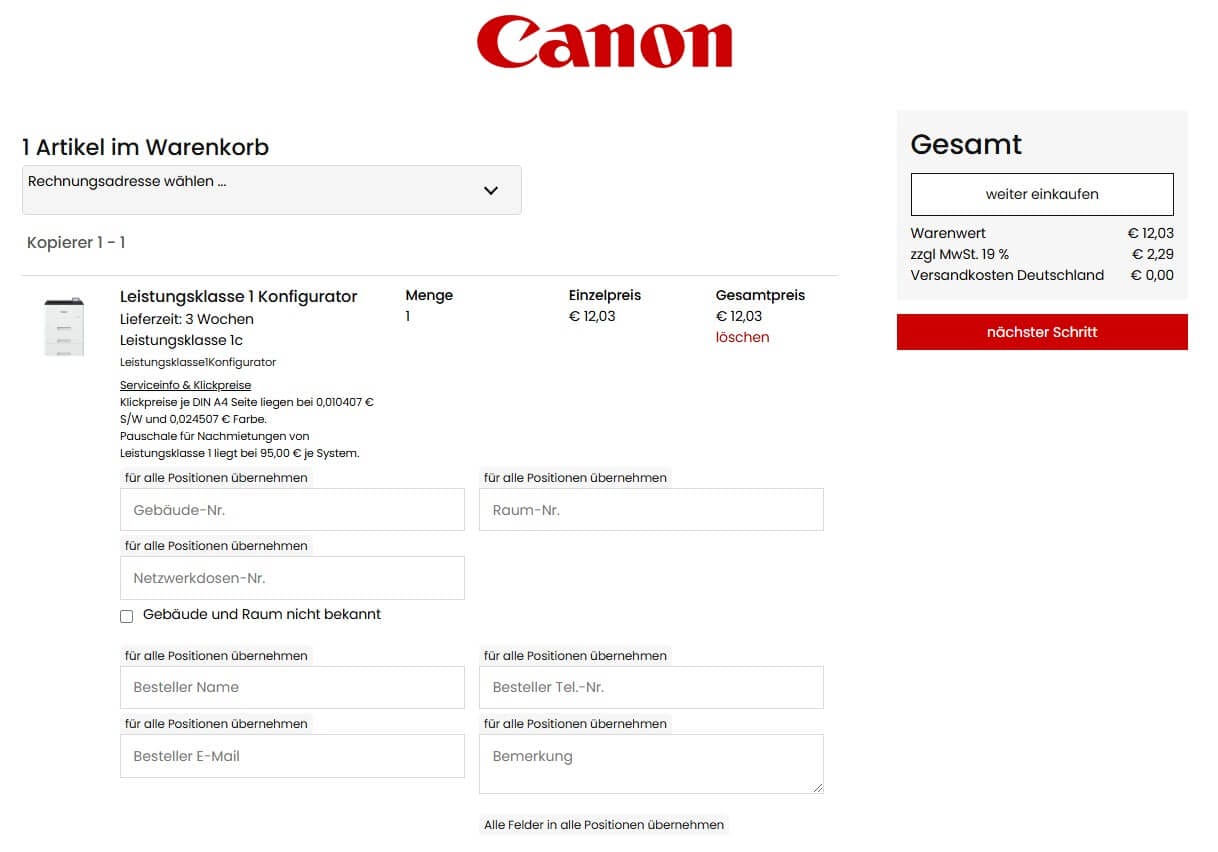Click Alle Felder in alle Positionen übernehmen
Image resolution: width=1218 pixels, height=852 pixels.
[604, 824]
